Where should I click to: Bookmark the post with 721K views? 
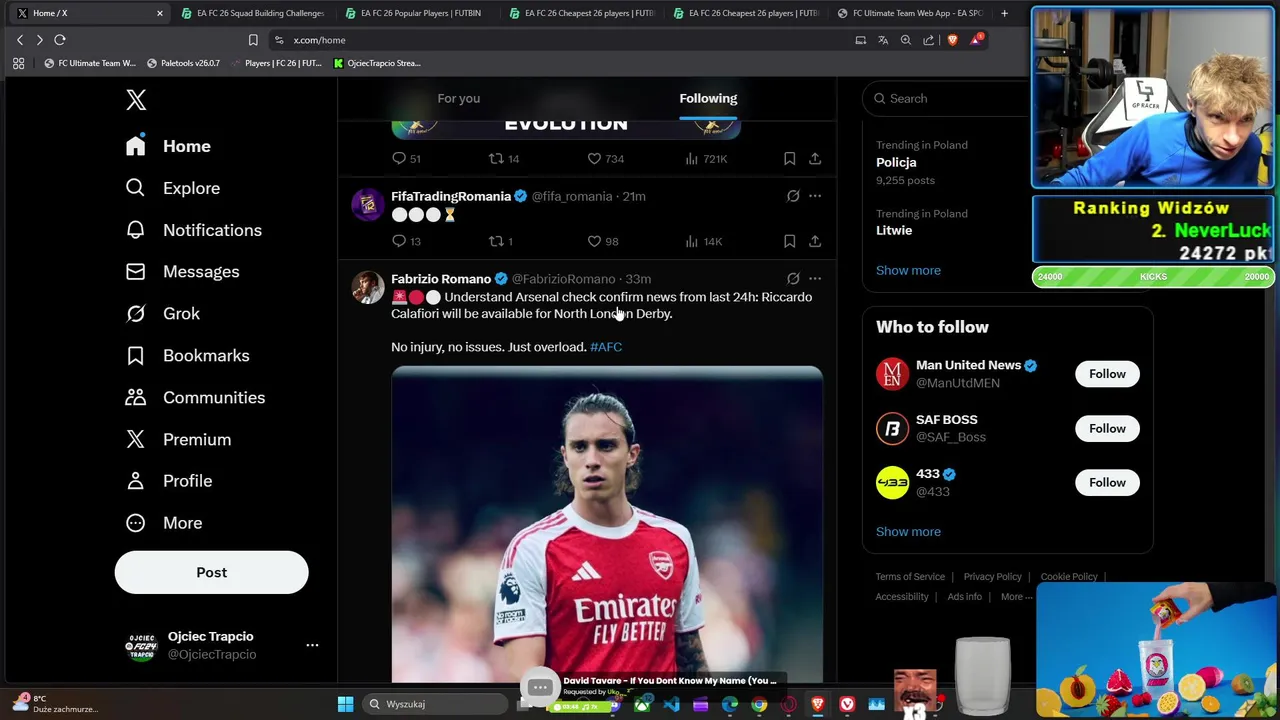789,158
